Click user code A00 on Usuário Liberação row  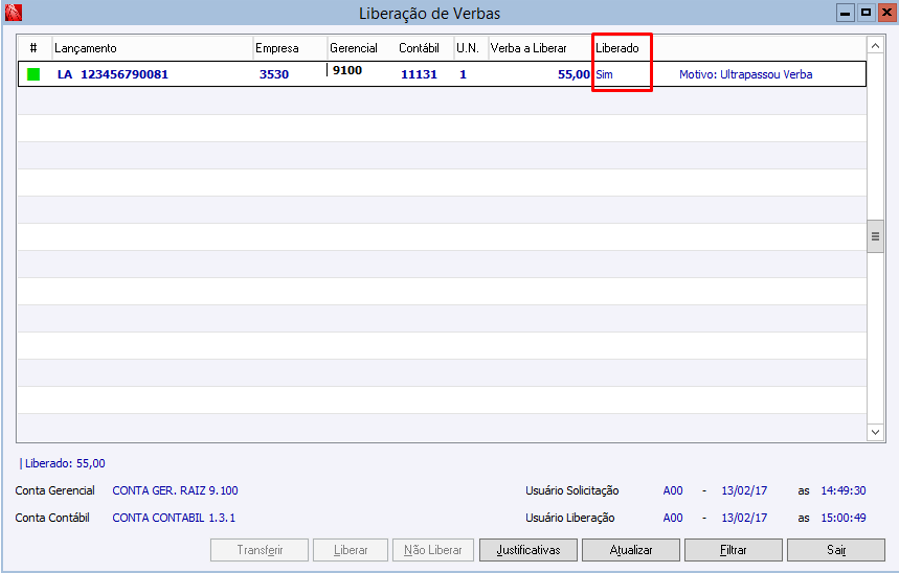point(673,518)
